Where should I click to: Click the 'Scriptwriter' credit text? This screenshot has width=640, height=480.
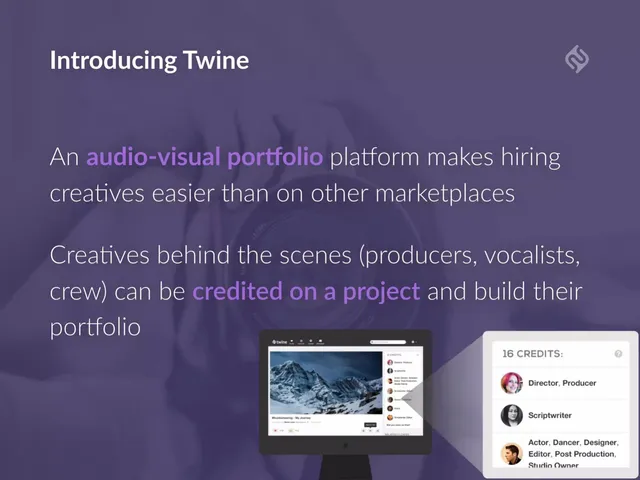click(550, 416)
